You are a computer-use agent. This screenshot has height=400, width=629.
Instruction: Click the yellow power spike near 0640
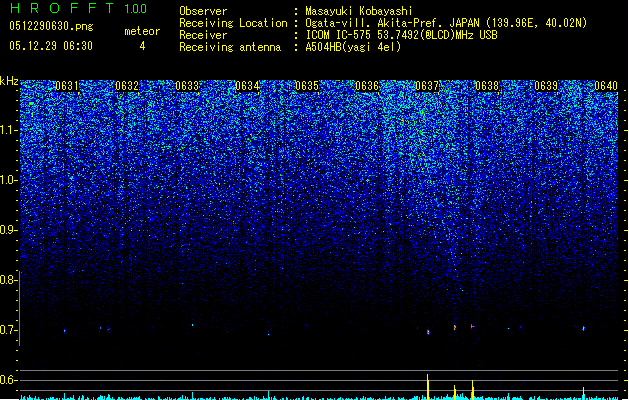(583, 393)
